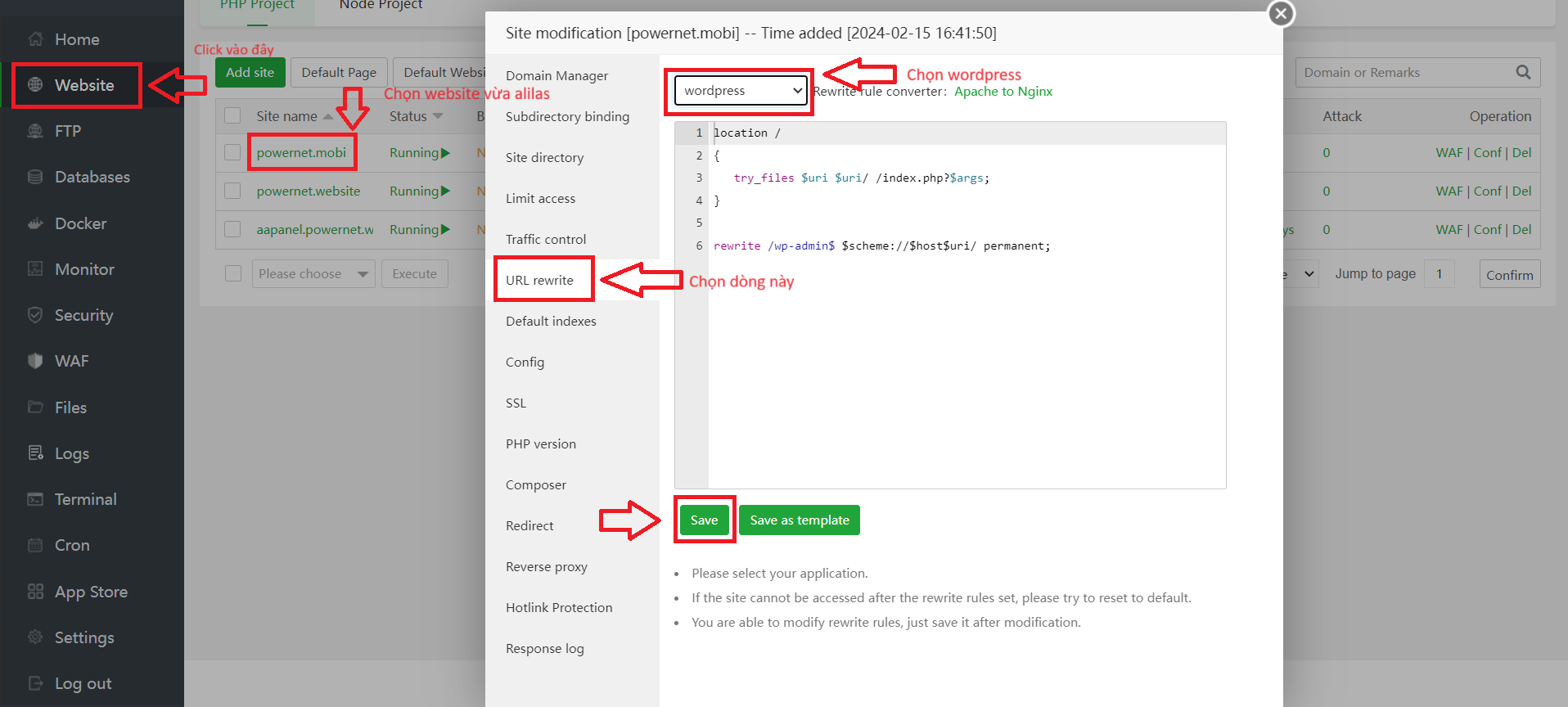Click the search magnifier icon
The width and height of the screenshot is (1568, 707).
[x=1523, y=73]
